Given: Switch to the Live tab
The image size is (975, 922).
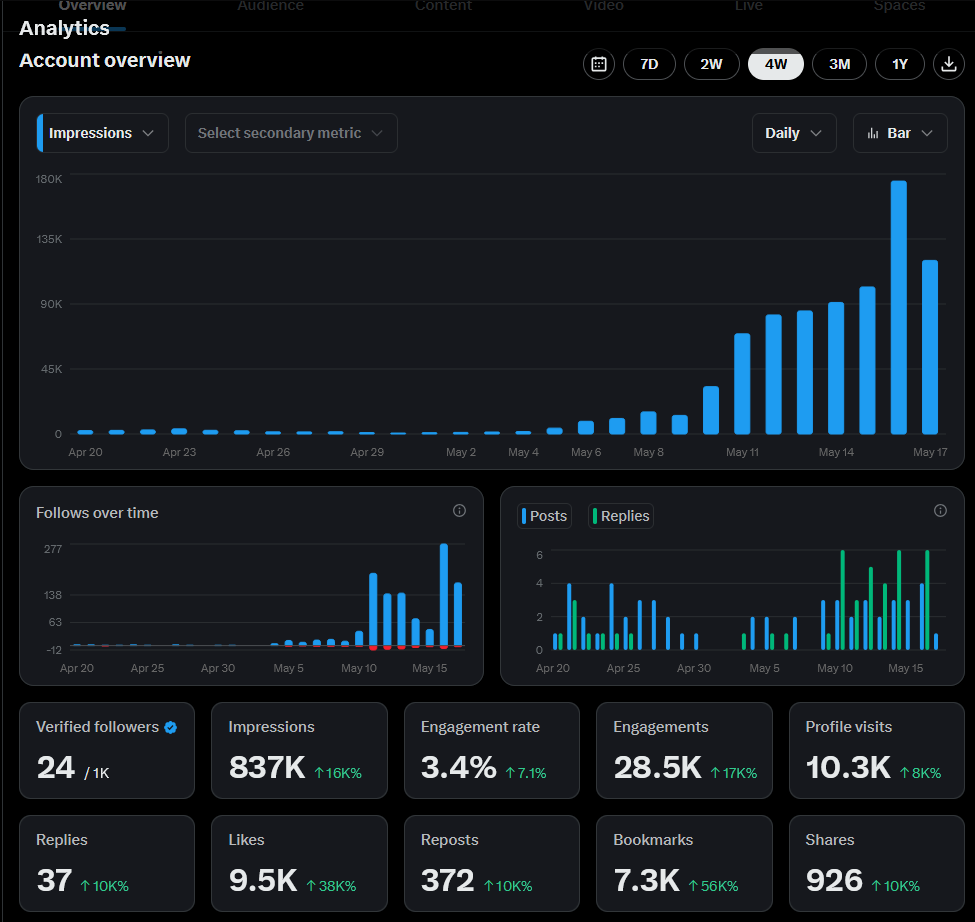Looking at the screenshot, I should 749,6.
